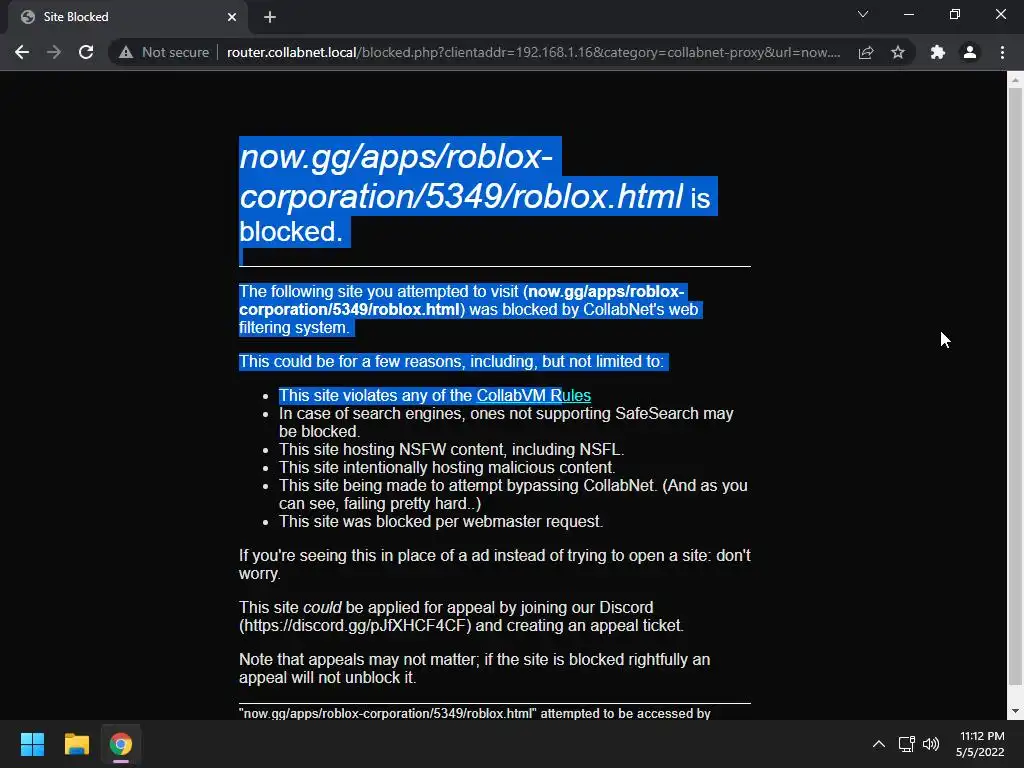This screenshot has height=768, width=1024.
Task: Restore down the Chrome window
Action: coord(955,14)
